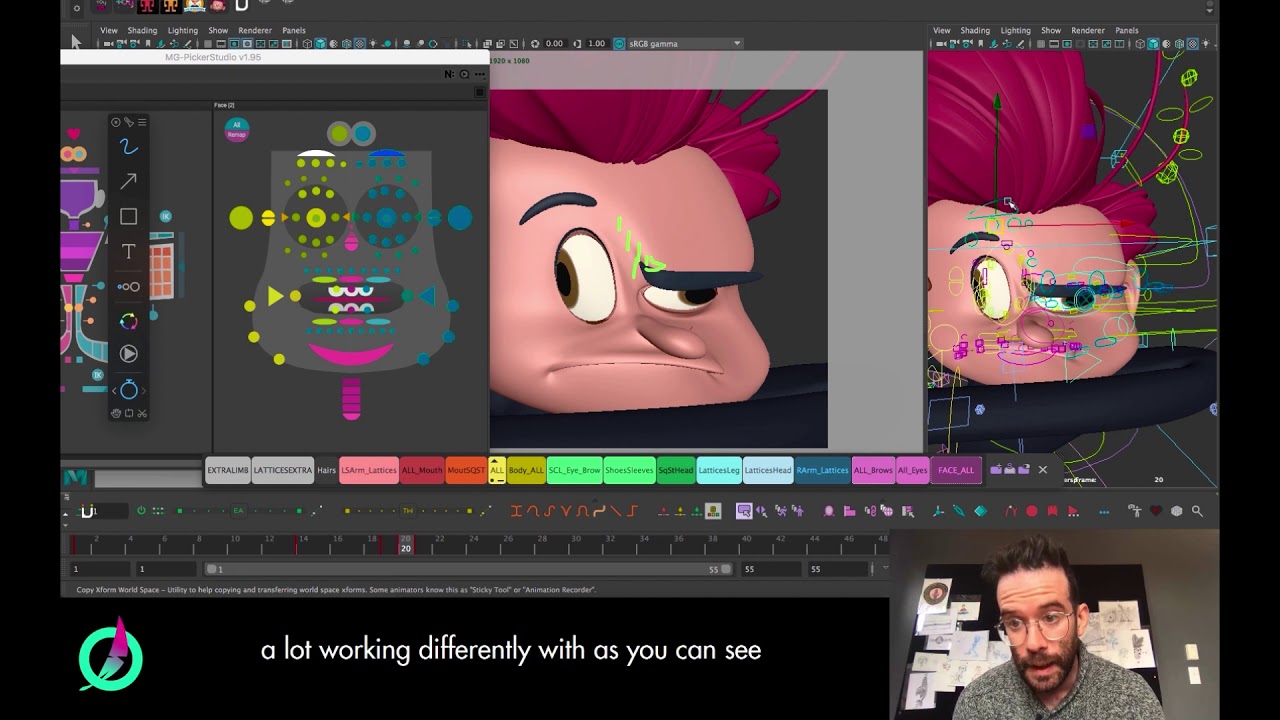Click the SqStHead set button
This screenshot has width=1280, height=720.
click(x=675, y=470)
